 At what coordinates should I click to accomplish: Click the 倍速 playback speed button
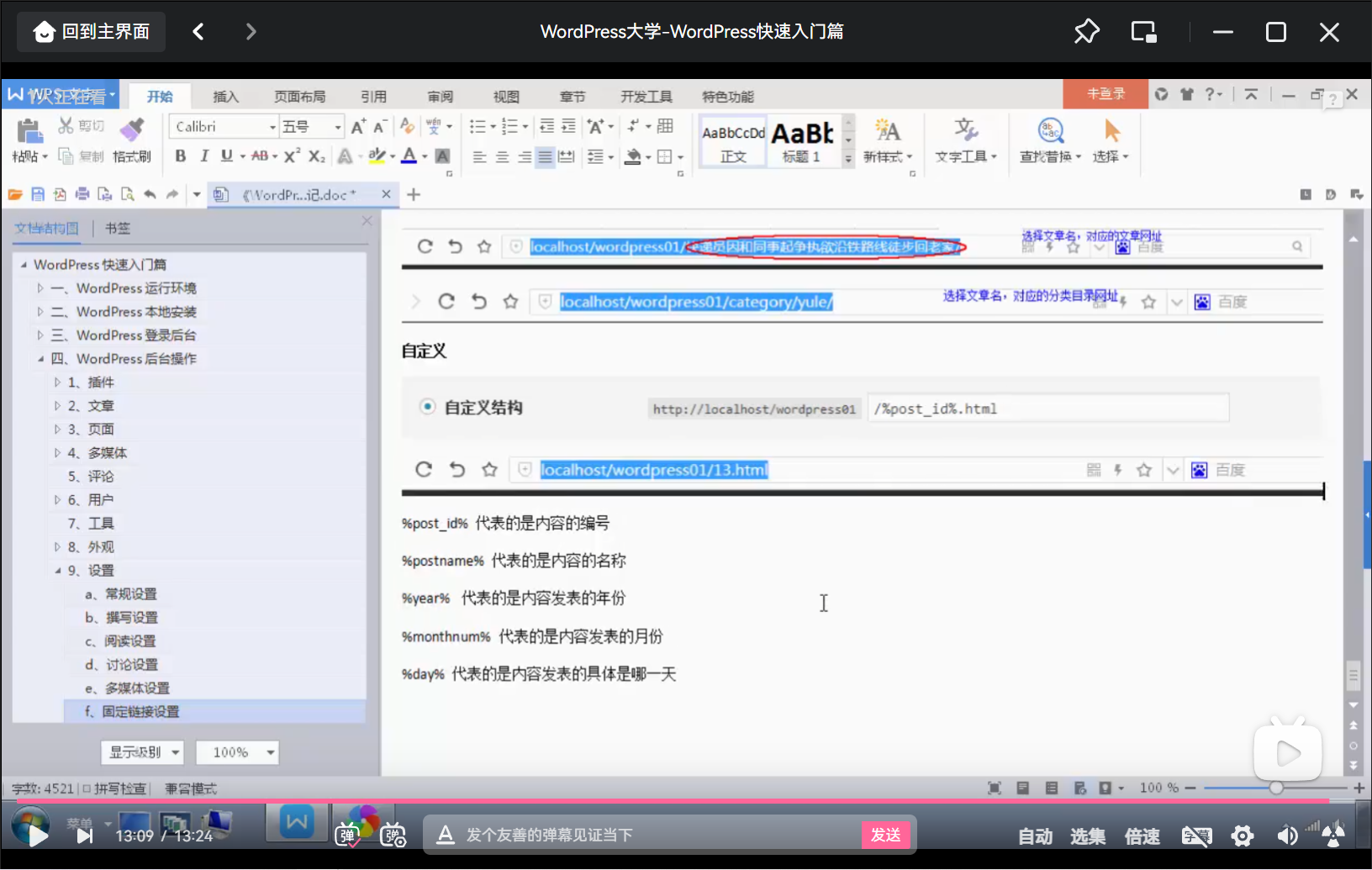1142,836
